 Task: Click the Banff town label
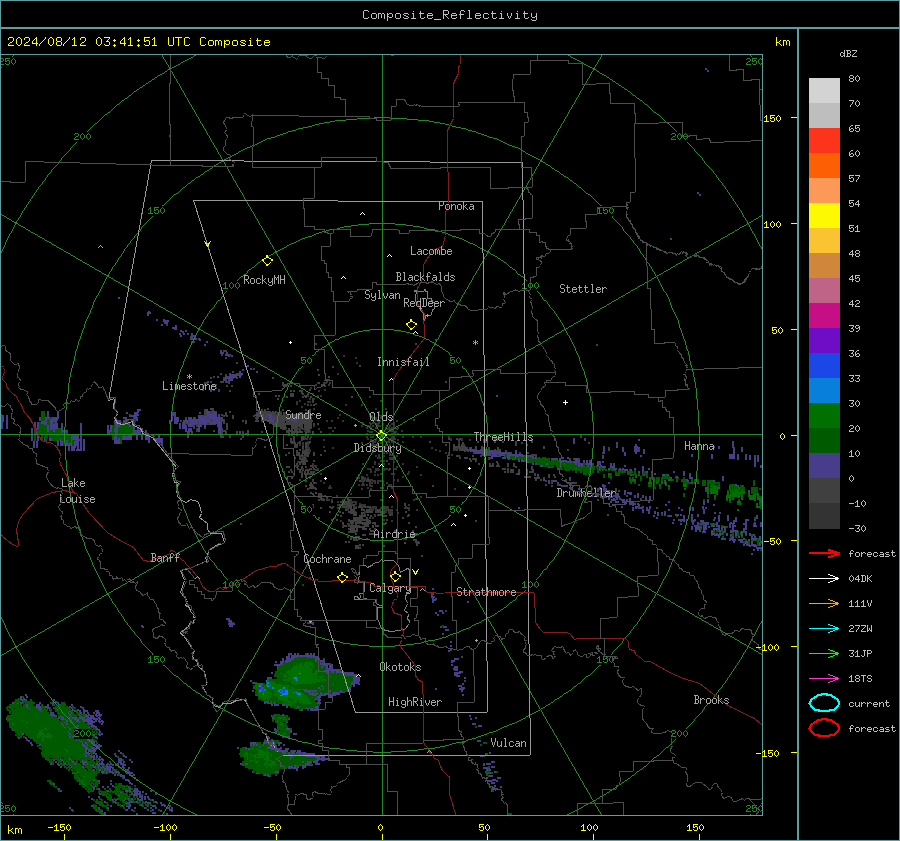coord(165,557)
